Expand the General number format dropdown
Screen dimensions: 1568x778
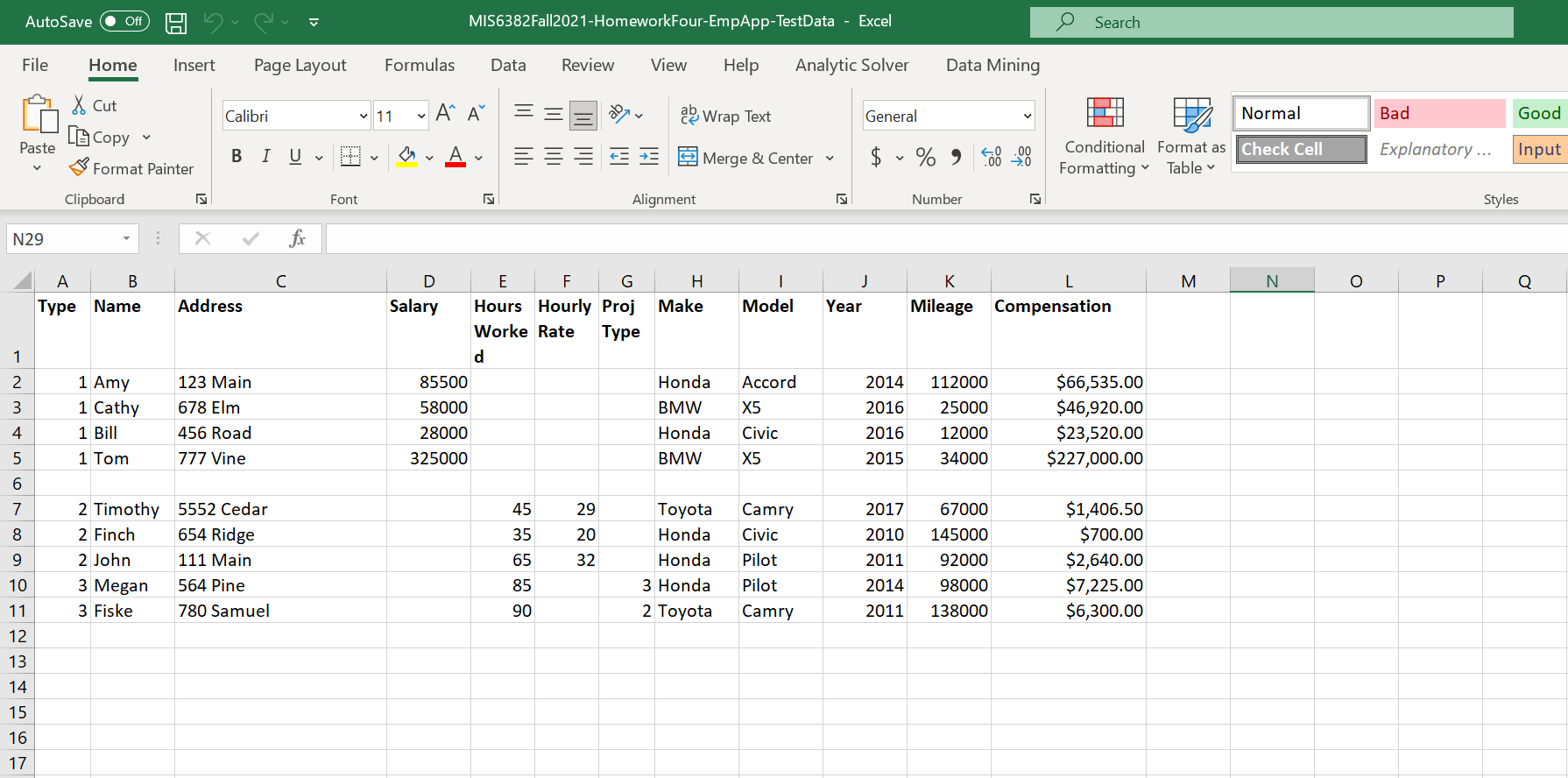pos(1027,117)
